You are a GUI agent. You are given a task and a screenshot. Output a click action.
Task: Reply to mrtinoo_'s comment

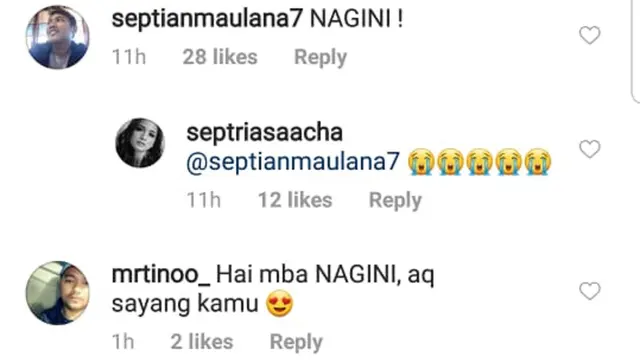296,342
